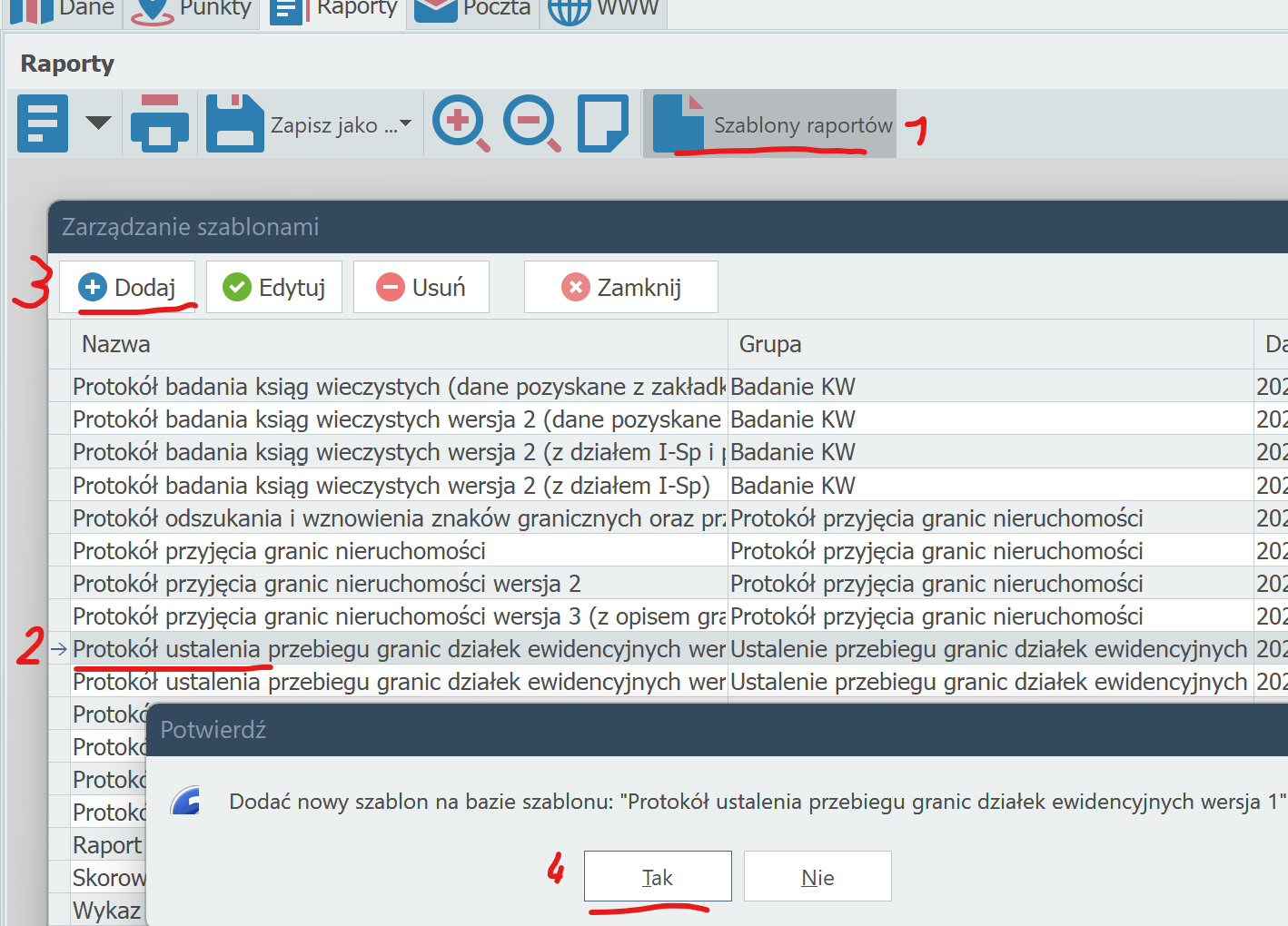Open the Zapisz jako dropdown
This screenshot has height=926, width=1288.
341,124
